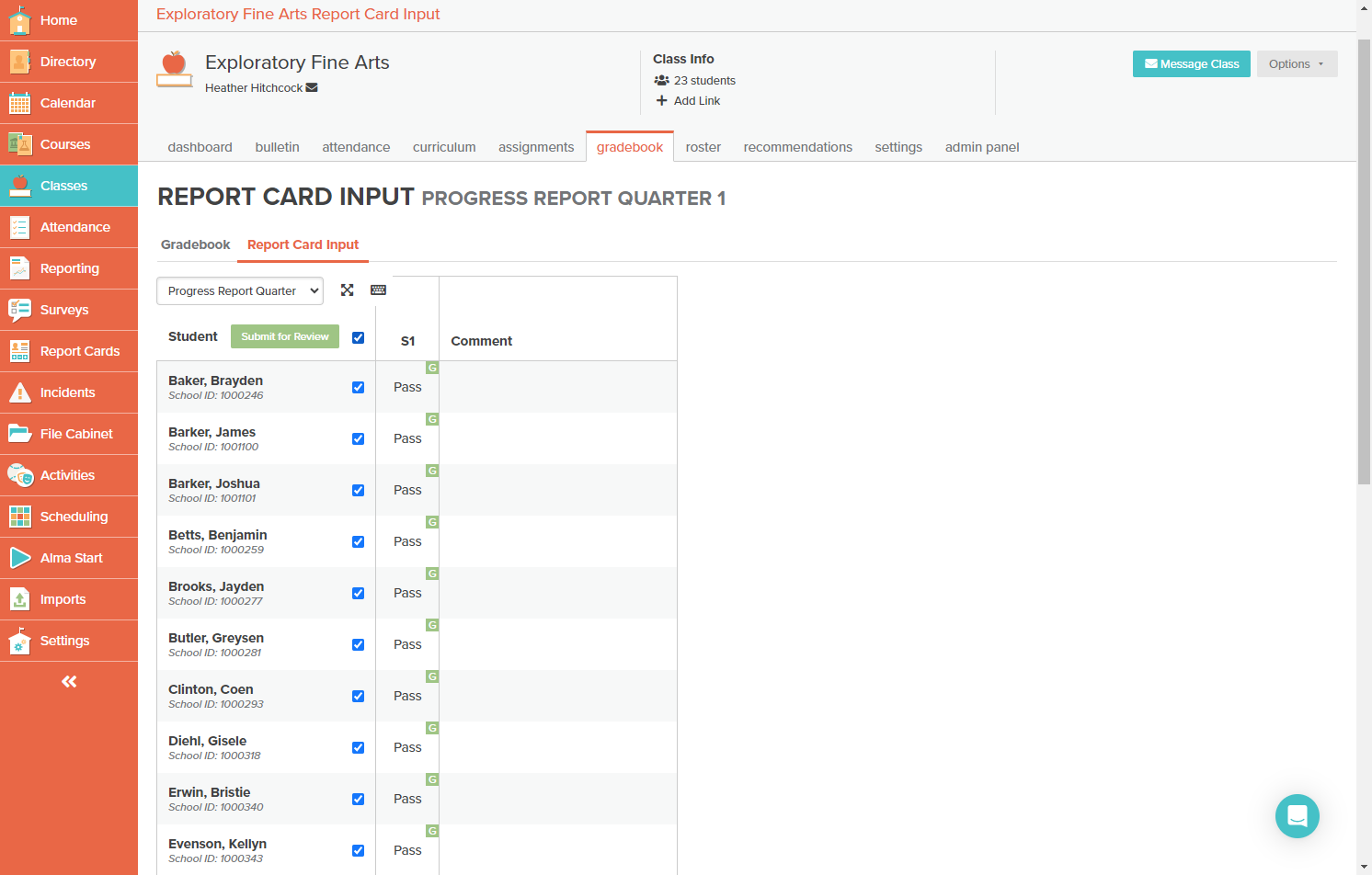Viewport: 1372px width, 875px height.
Task: Switch to the attendance tab
Action: pyautogui.click(x=356, y=147)
